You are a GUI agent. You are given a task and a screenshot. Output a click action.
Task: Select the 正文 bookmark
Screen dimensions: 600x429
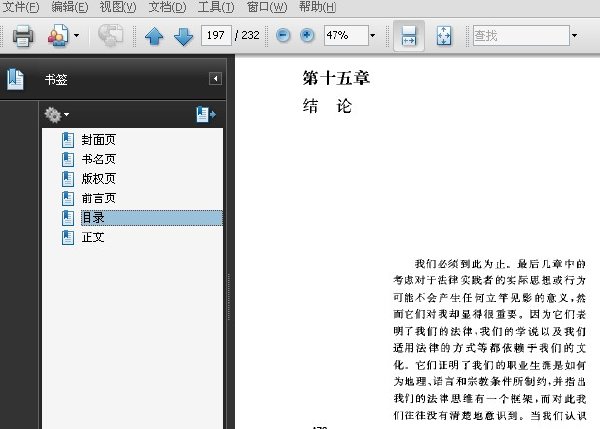[93, 237]
